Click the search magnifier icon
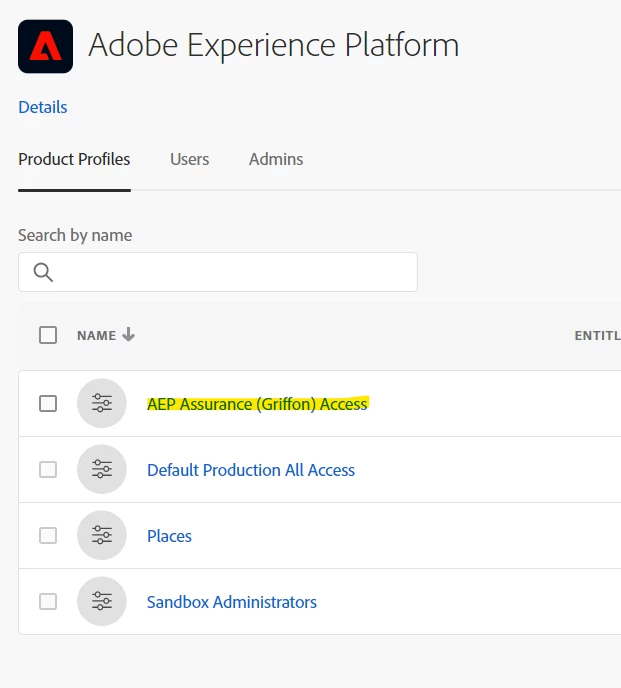The height and width of the screenshot is (688, 621). (43, 272)
